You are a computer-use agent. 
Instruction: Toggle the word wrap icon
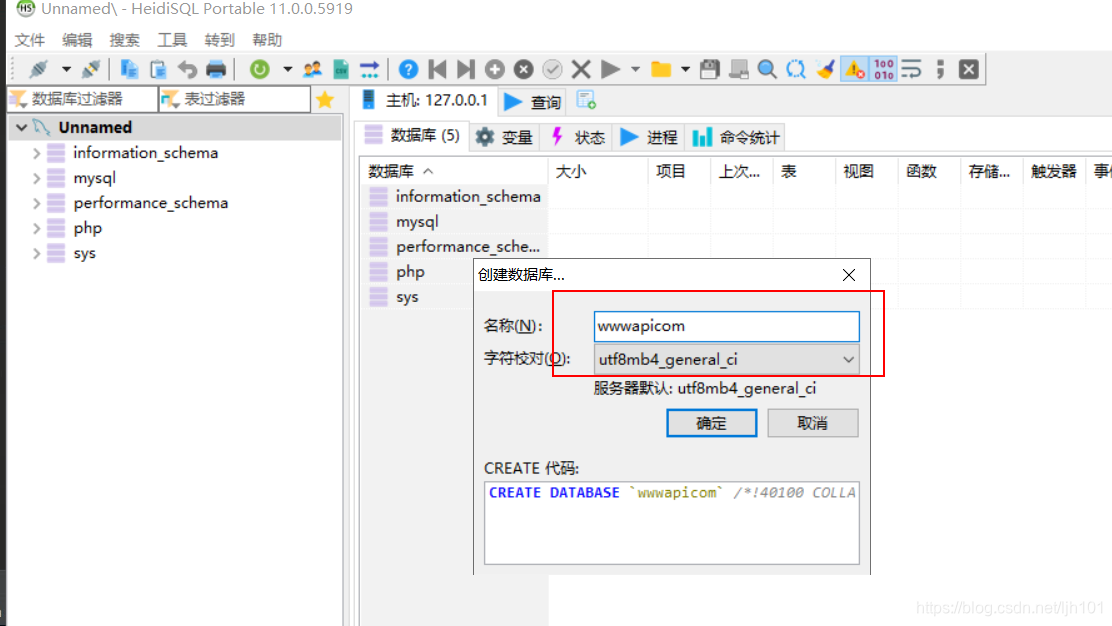tap(911, 69)
